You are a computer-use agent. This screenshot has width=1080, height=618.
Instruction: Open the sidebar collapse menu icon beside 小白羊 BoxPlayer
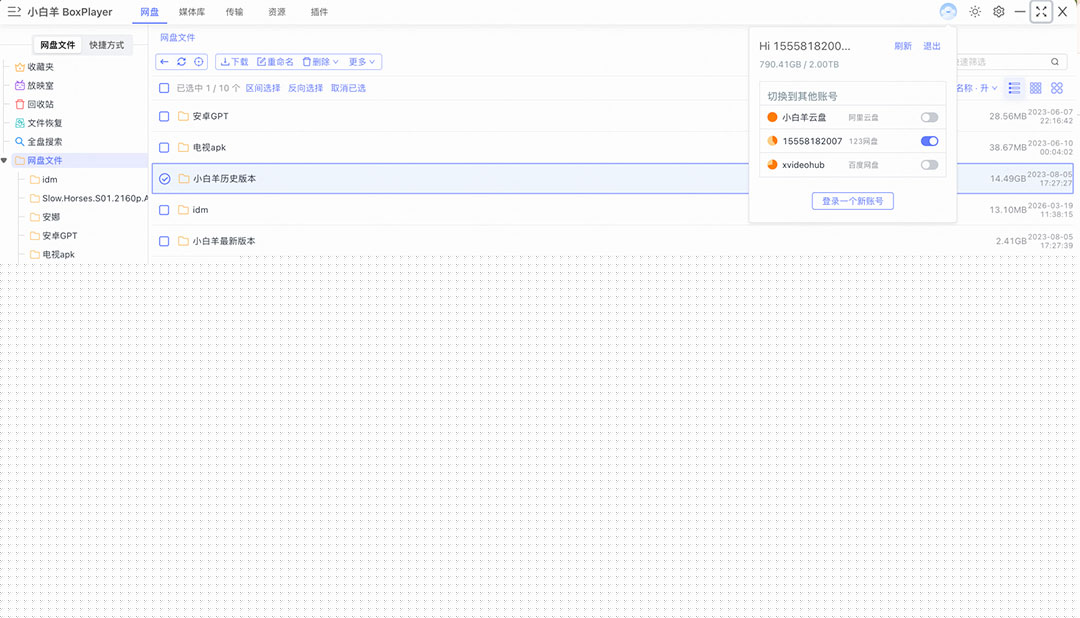point(14,12)
